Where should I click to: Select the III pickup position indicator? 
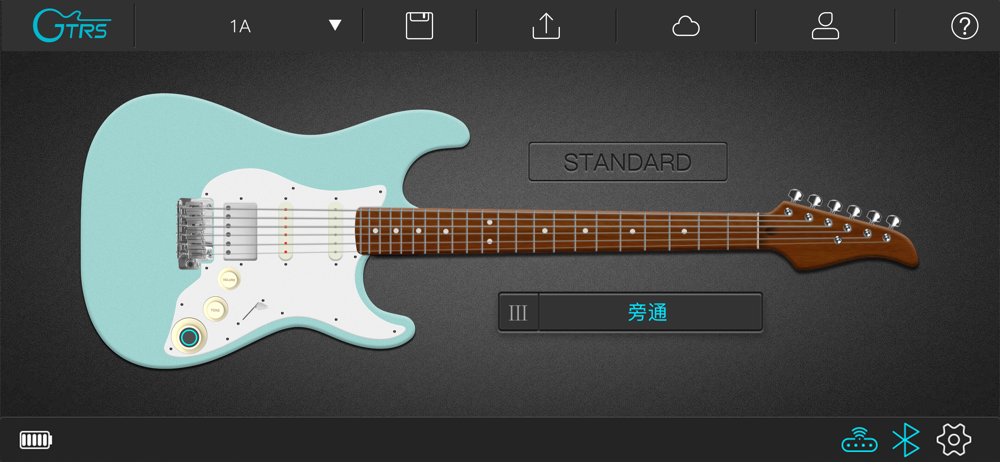518,313
